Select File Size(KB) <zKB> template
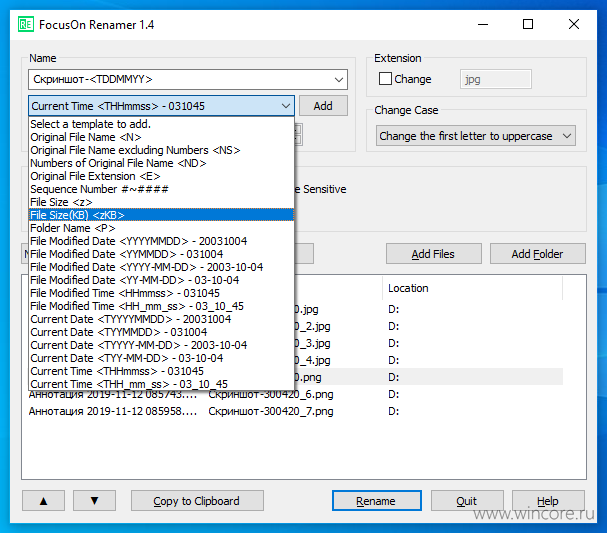This screenshot has width=607, height=533. point(161,215)
